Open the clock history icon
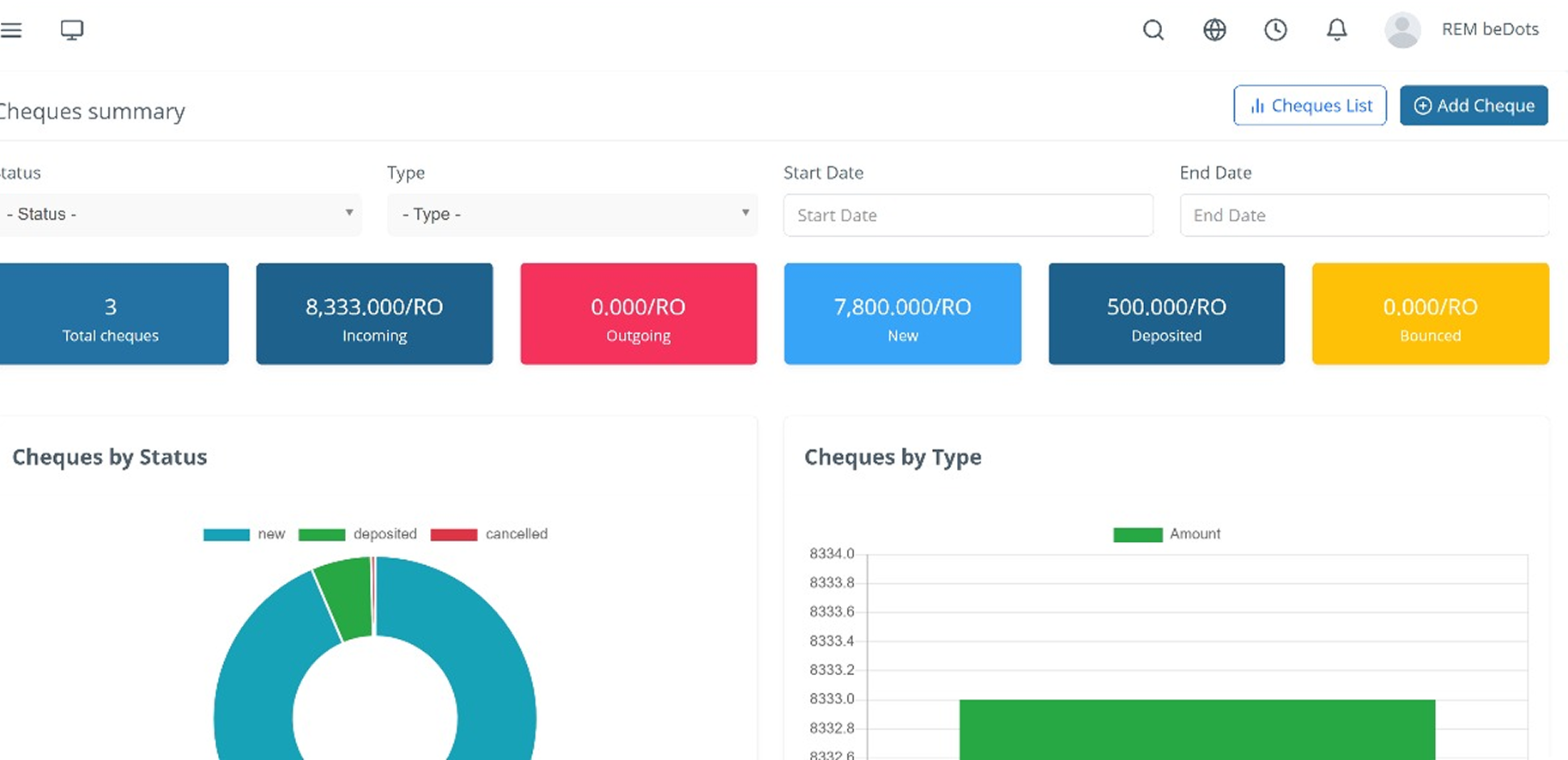Image resolution: width=1568 pixels, height=760 pixels. point(1275,30)
